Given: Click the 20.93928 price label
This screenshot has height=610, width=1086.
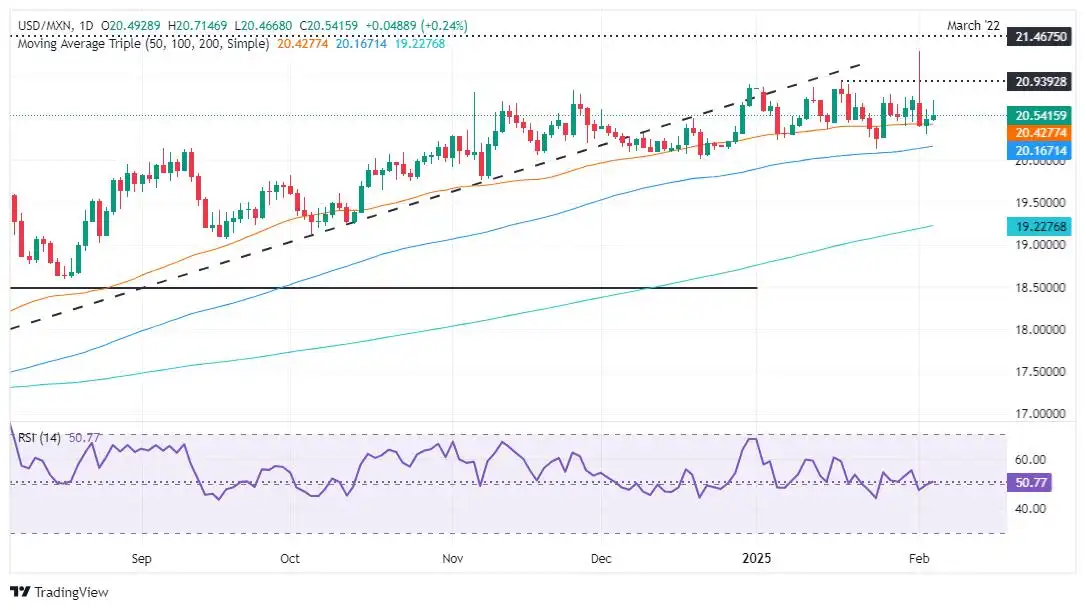Looking at the screenshot, I should click(x=1040, y=82).
